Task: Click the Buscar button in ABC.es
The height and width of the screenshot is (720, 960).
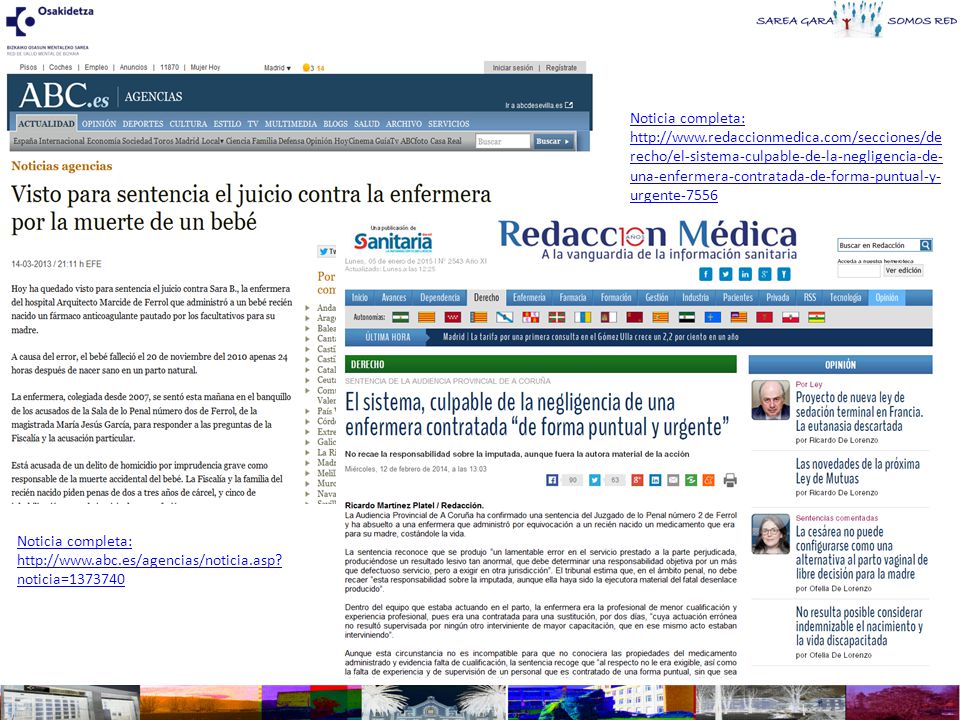Action: tap(553, 141)
